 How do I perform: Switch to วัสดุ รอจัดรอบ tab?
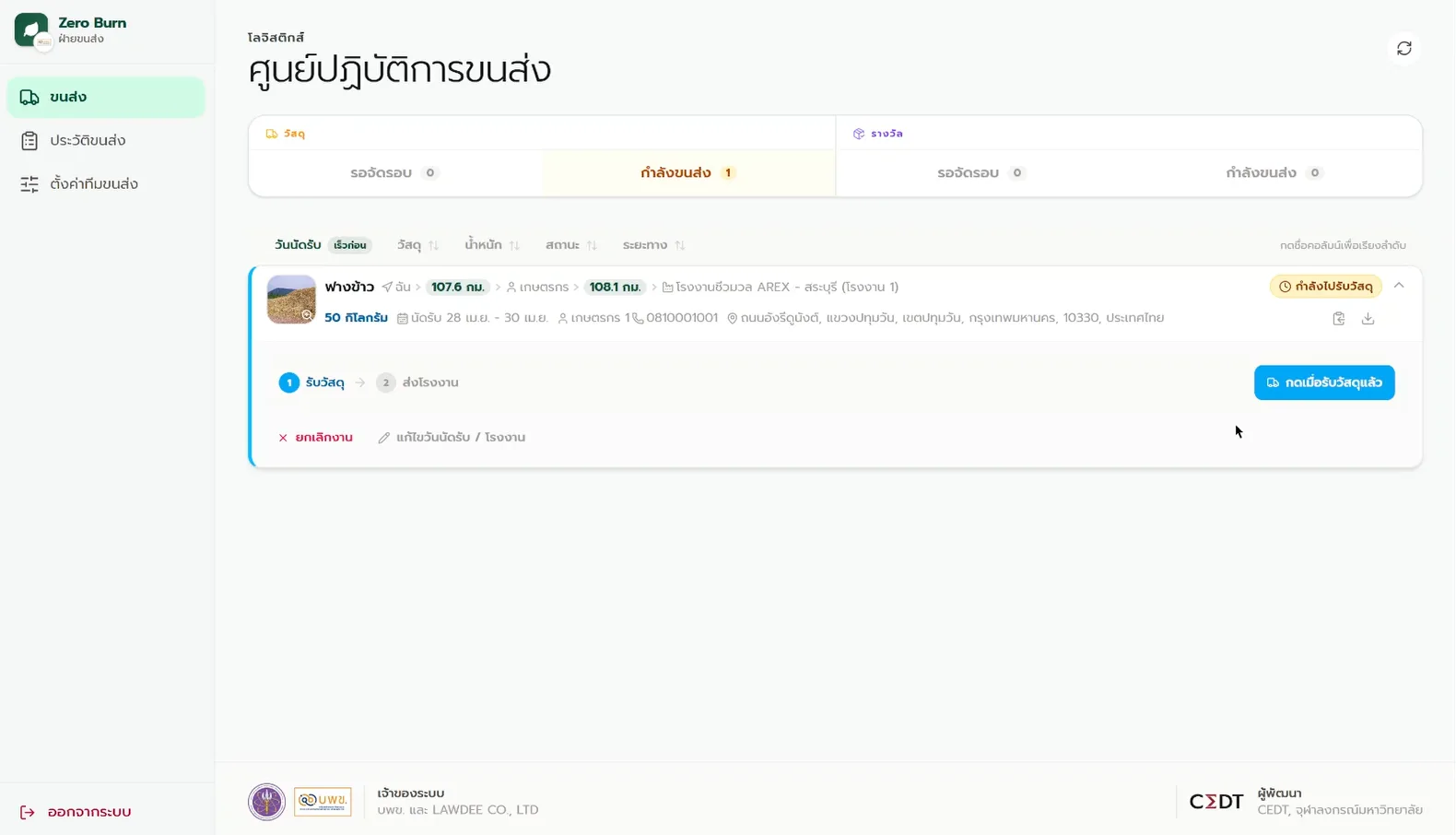click(x=395, y=172)
